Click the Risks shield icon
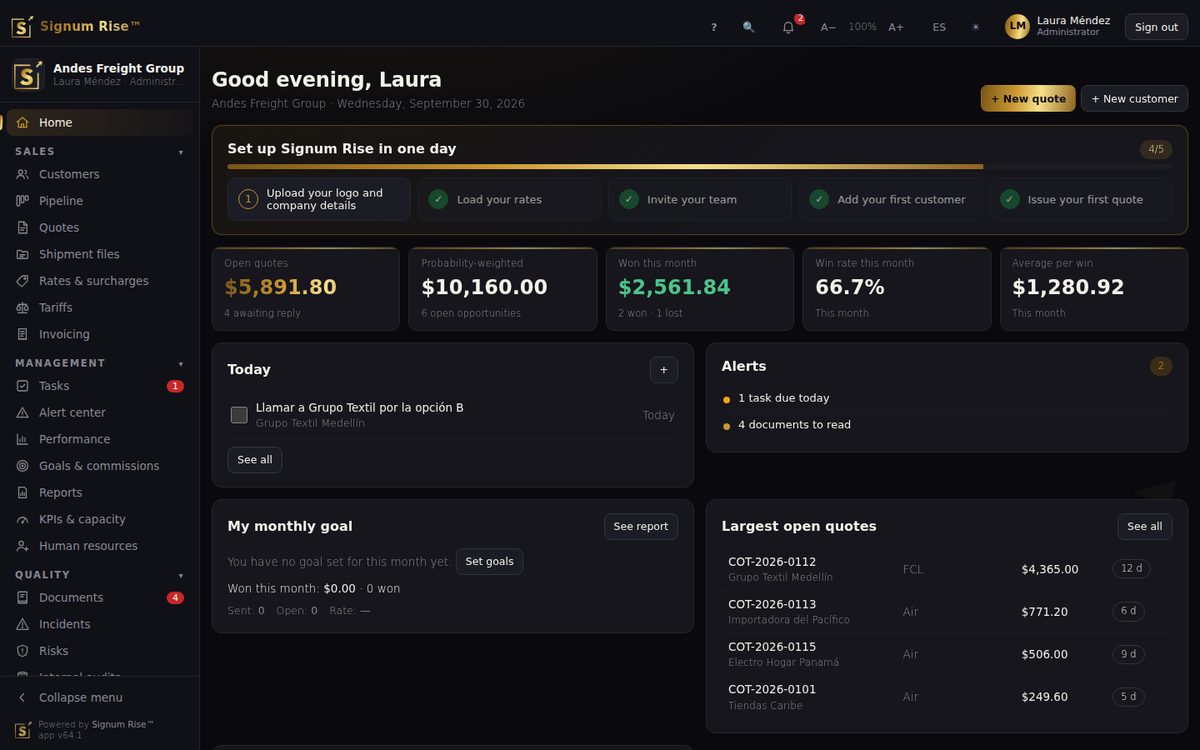This screenshot has height=750, width=1200. click(x=22, y=651)
